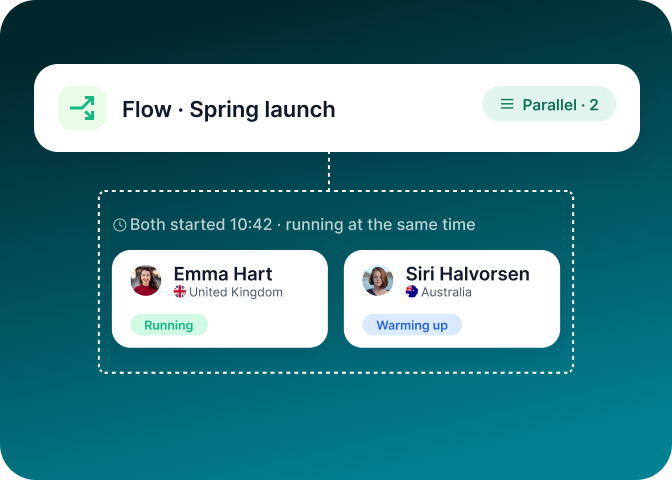
Task: Open Emma Hart's avatar photo
Action: pos(146,280)
